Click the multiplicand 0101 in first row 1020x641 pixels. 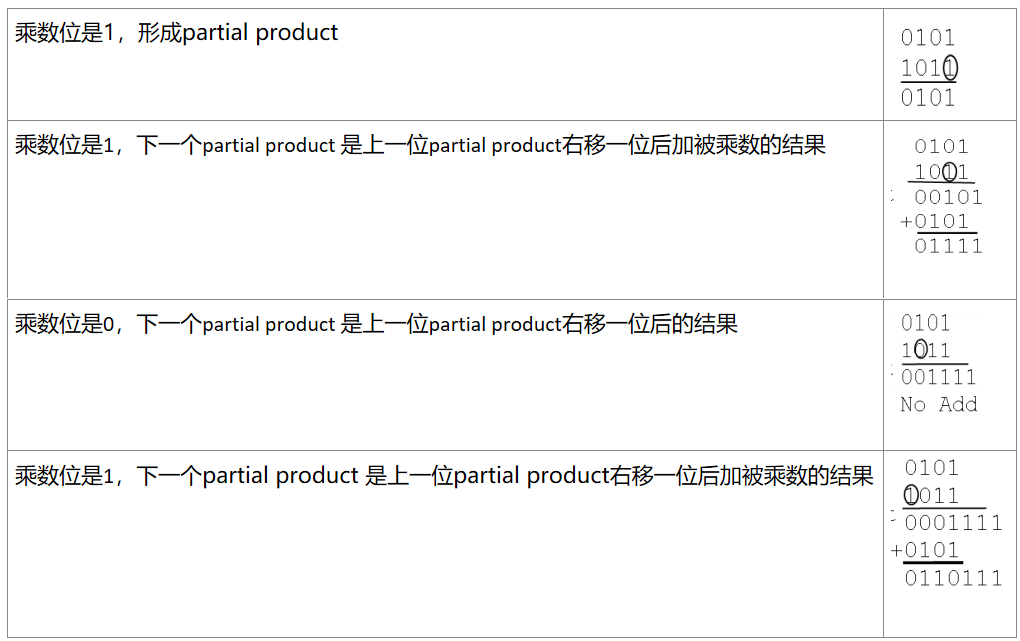[928, 38]
